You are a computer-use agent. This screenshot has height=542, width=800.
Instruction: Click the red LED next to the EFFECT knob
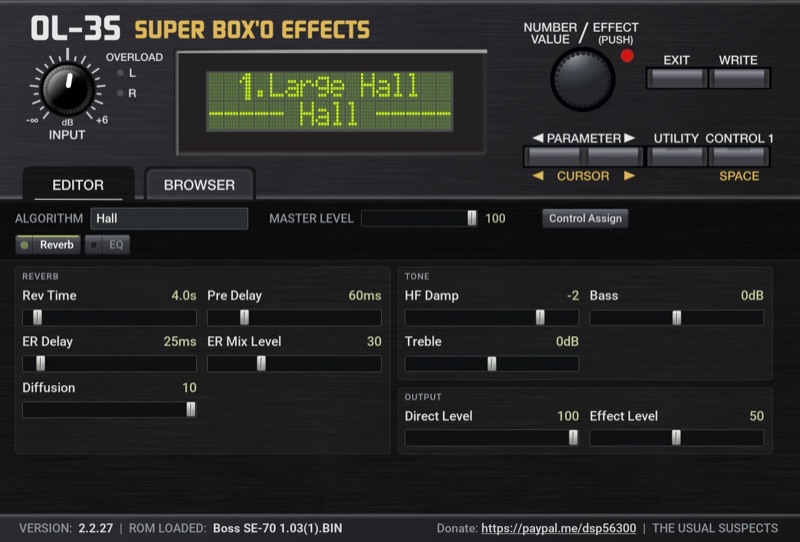pos(627,56)
